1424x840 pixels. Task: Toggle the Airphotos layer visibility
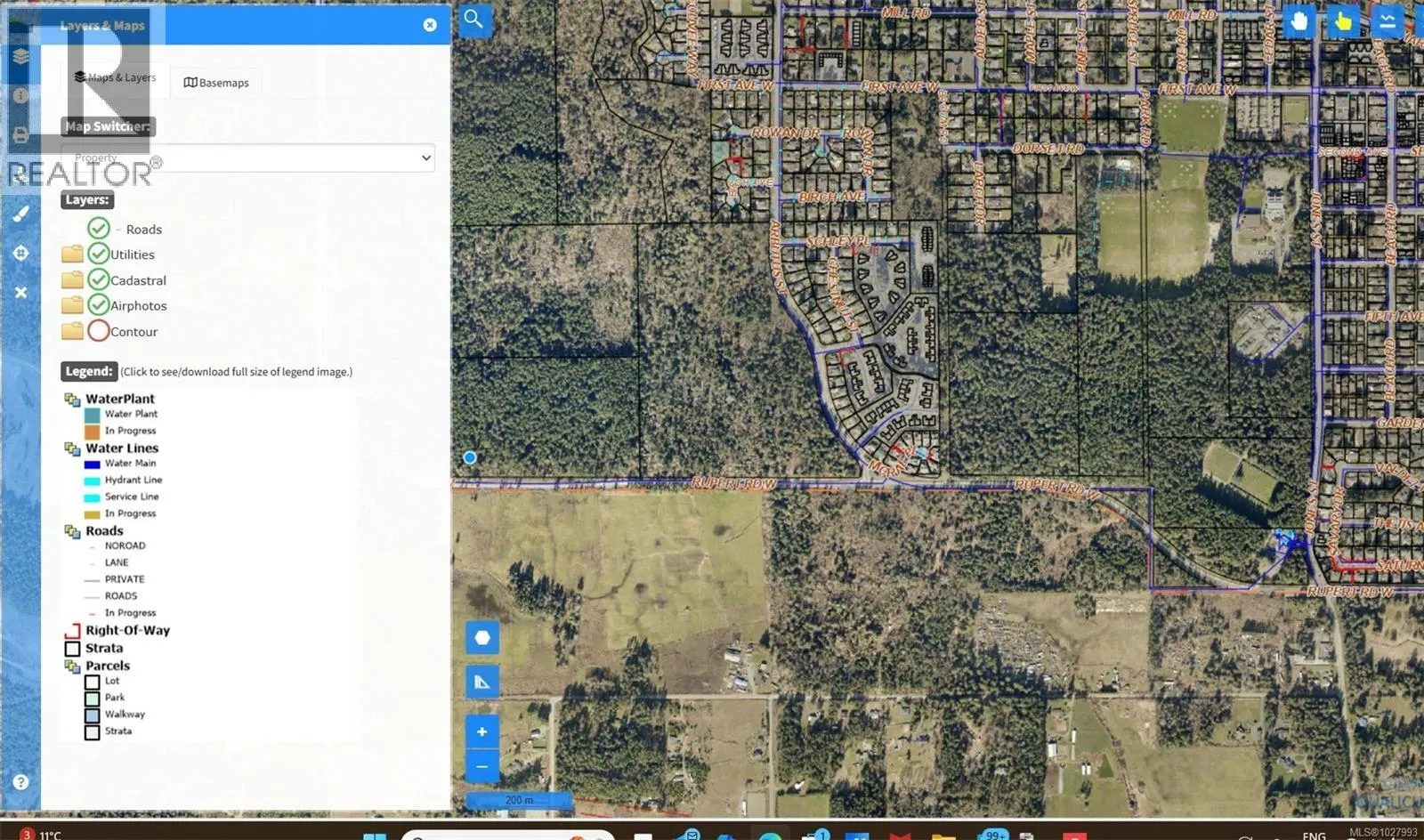tap(99, 305)
